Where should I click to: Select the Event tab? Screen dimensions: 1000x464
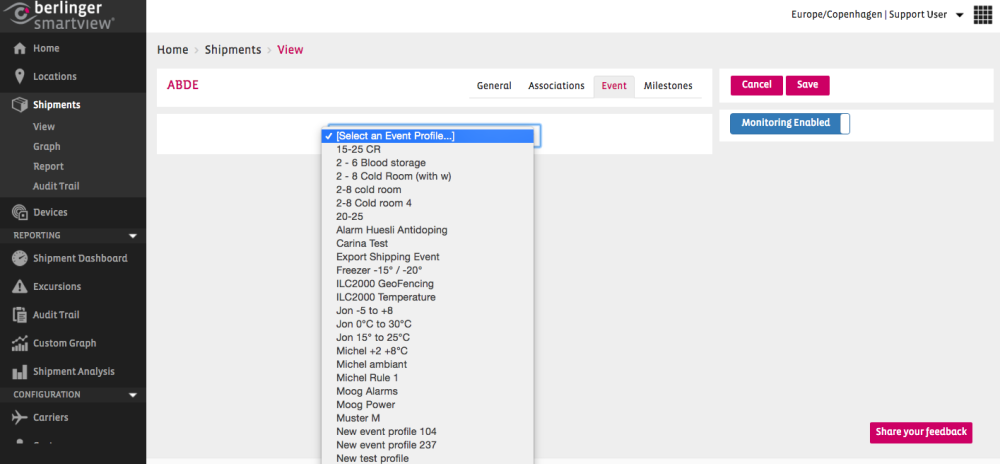(614, 86)
